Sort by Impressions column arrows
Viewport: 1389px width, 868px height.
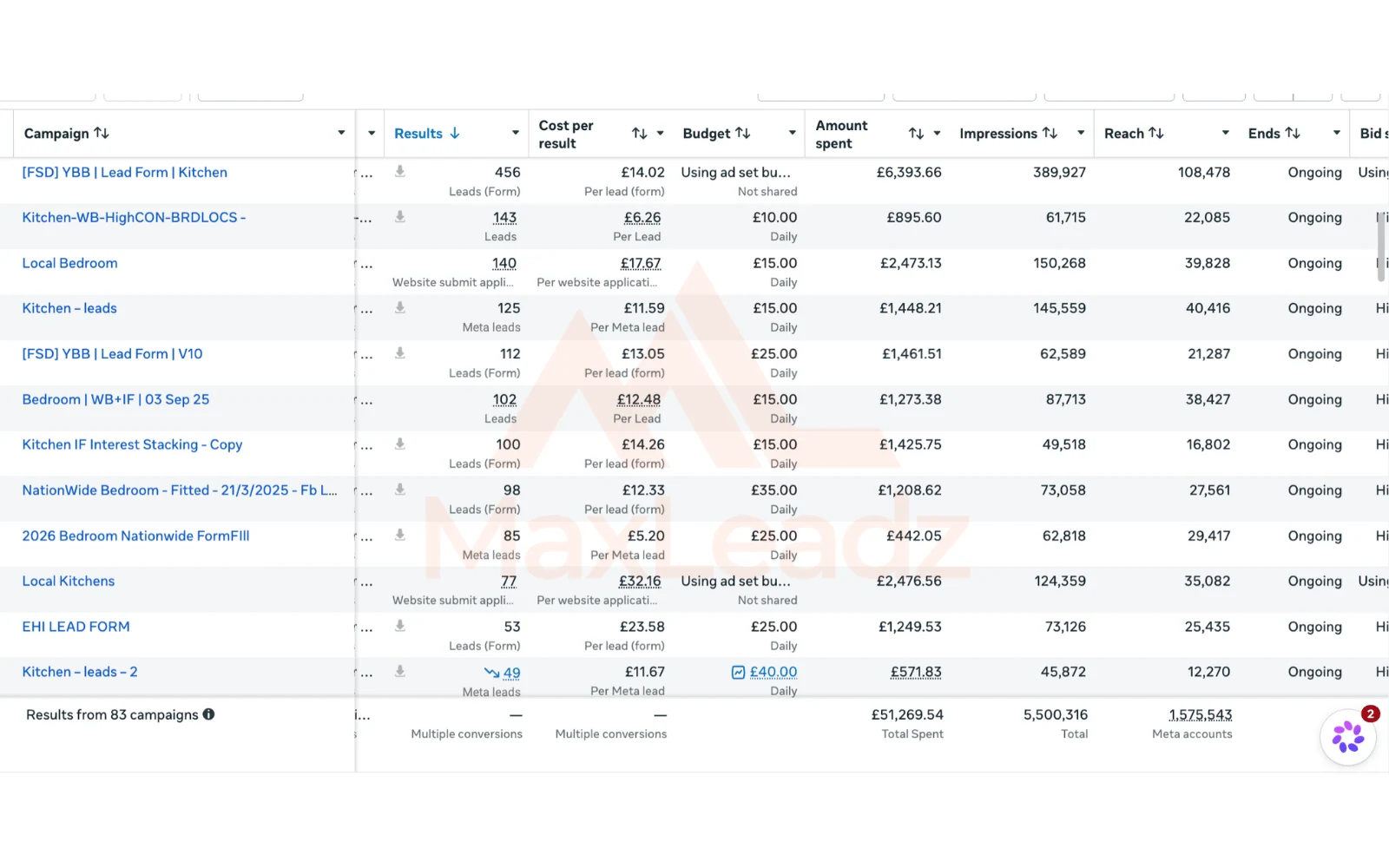1050,133
